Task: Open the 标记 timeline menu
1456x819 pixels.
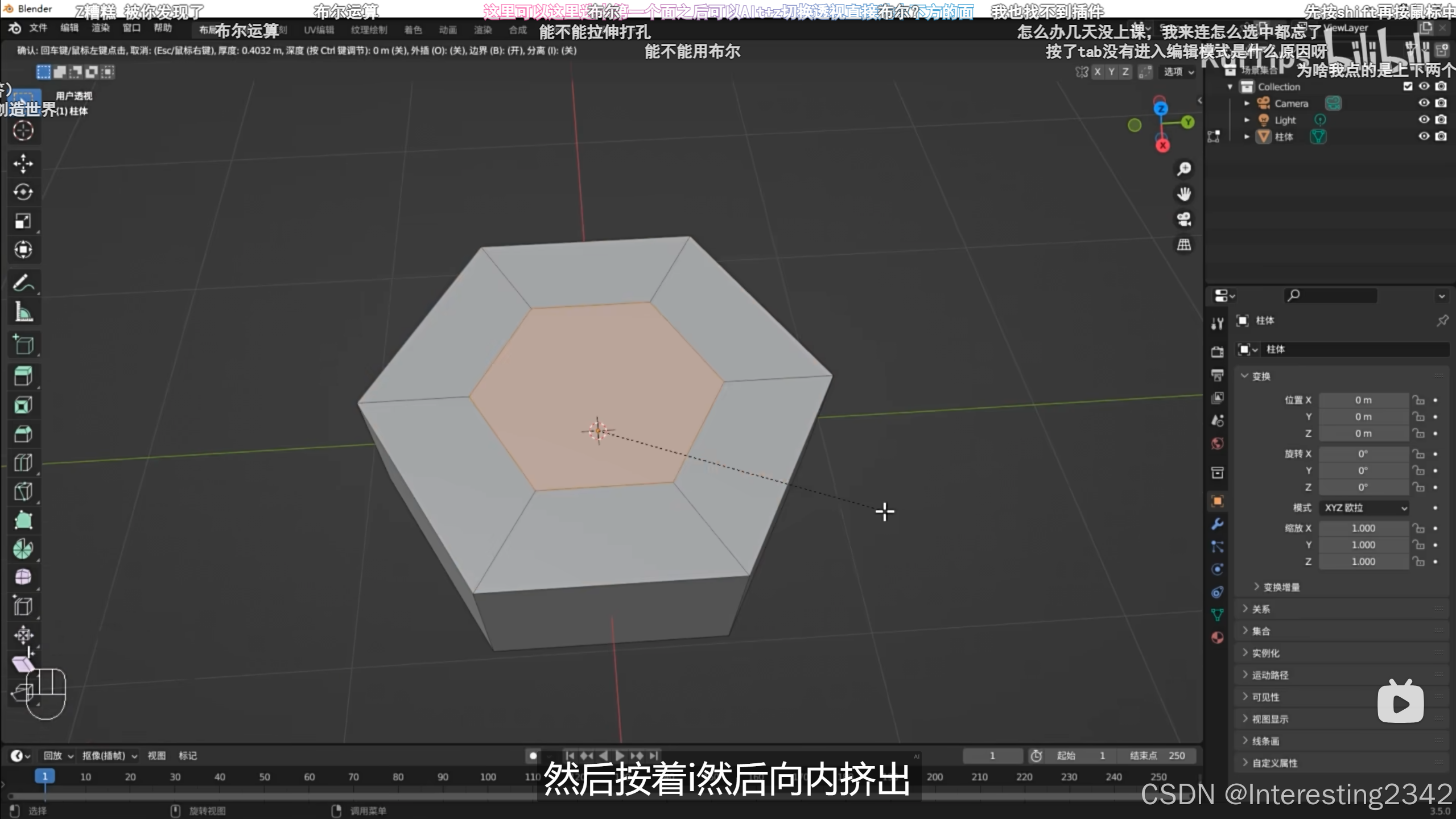Action: (x=188, y=756)
